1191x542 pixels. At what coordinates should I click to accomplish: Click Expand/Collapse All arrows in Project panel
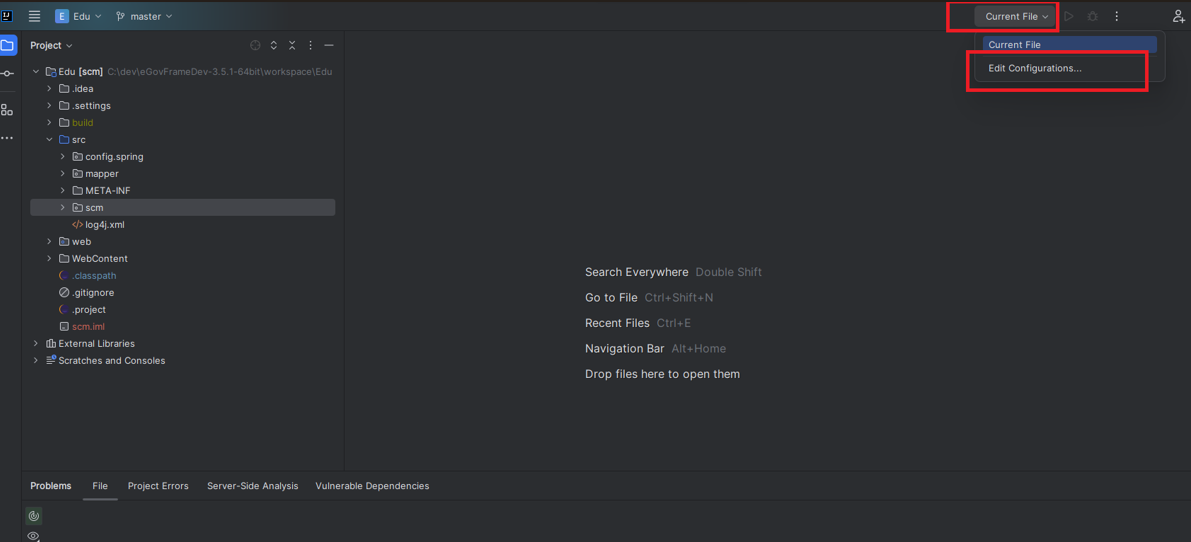274,46
